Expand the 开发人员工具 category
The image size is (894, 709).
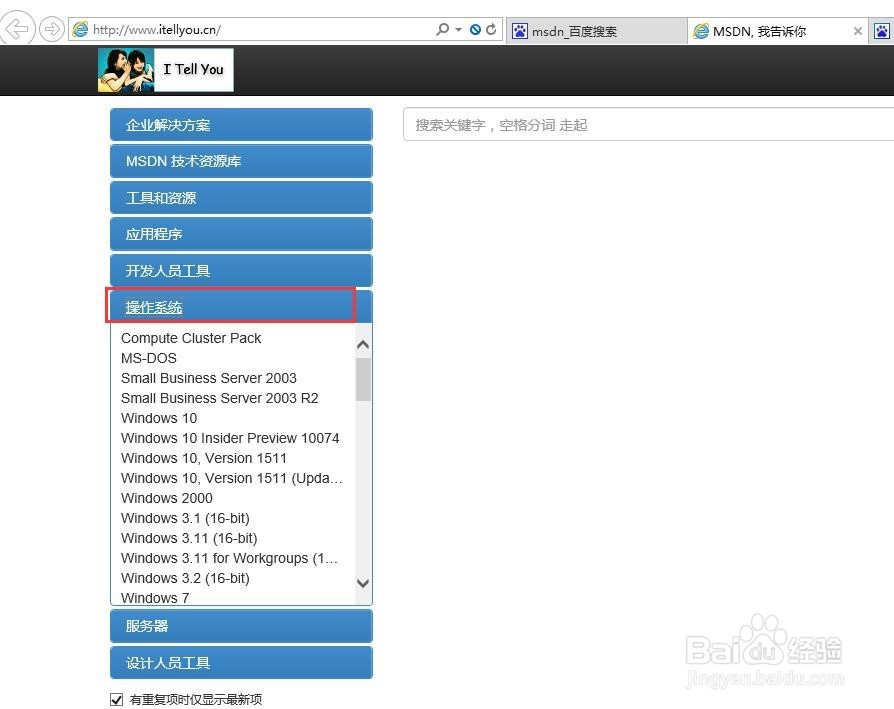pos(241,271)
